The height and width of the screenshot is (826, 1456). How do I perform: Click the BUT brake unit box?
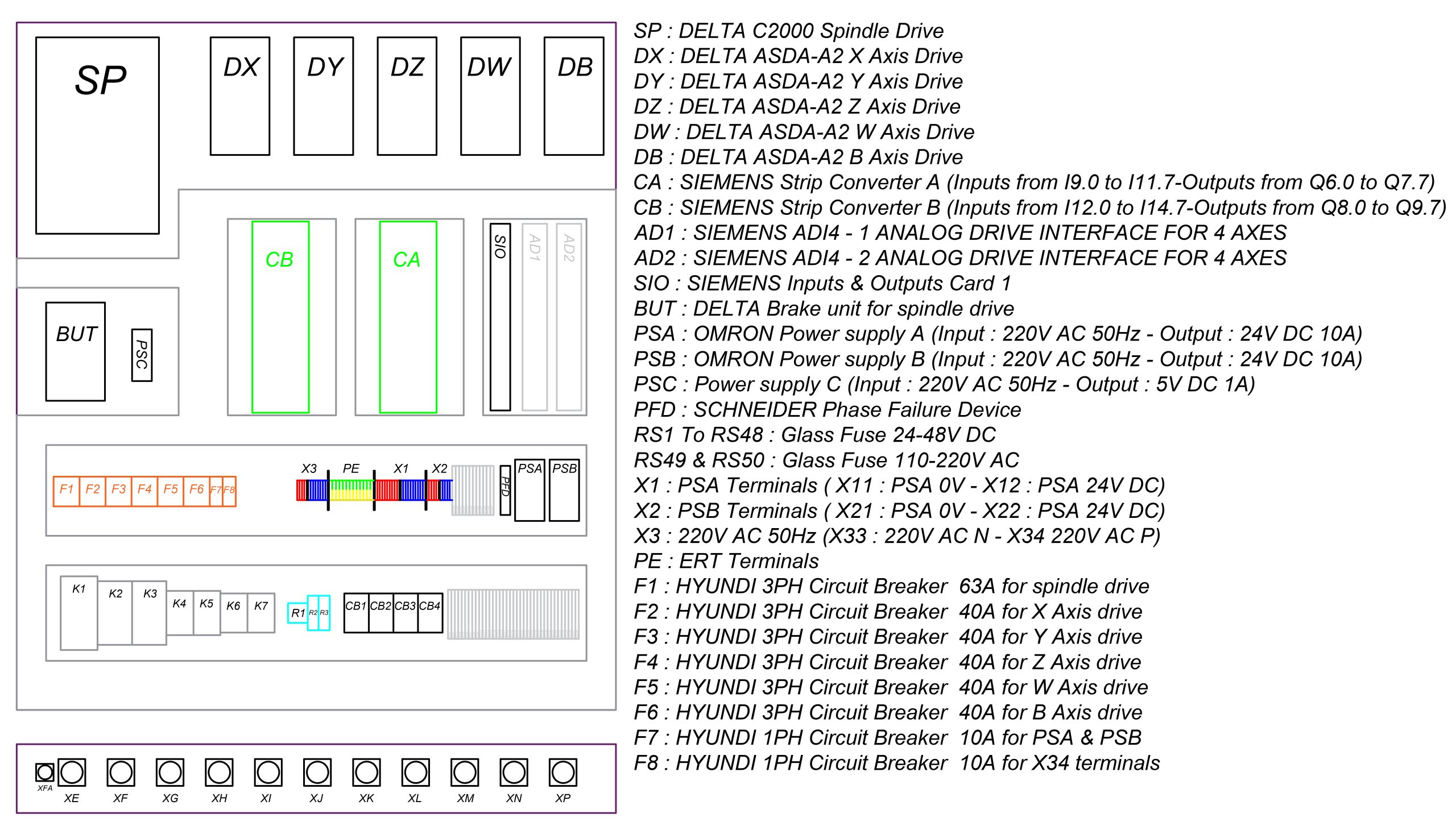(76, 351)
